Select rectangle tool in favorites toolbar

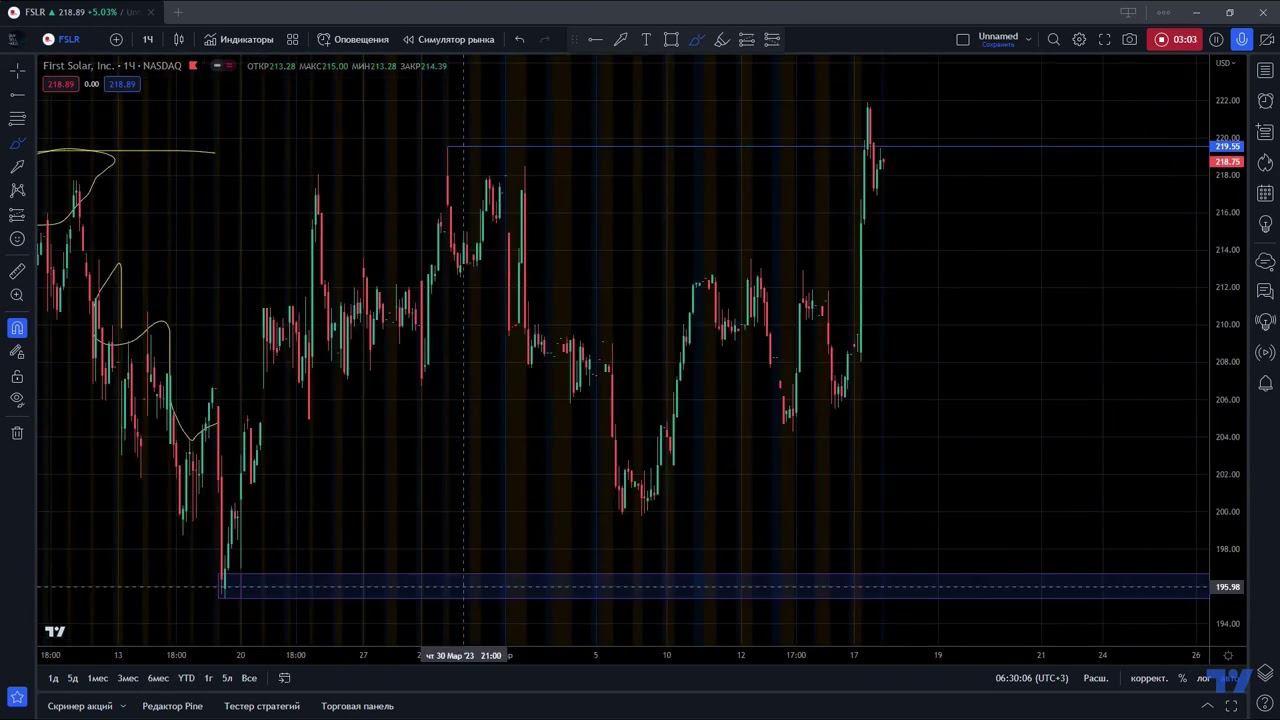671,39
